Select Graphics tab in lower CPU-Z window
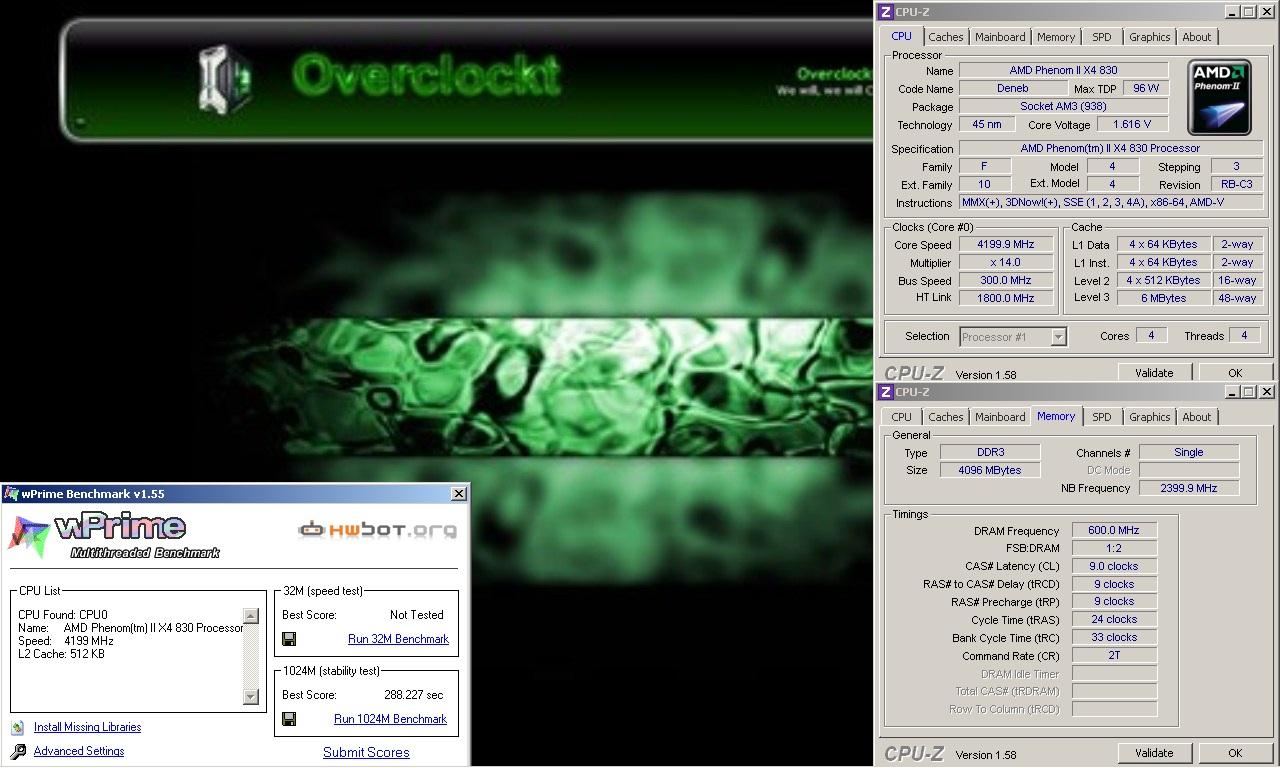This screenshot has width=1280, height=768. point(1149,417)
